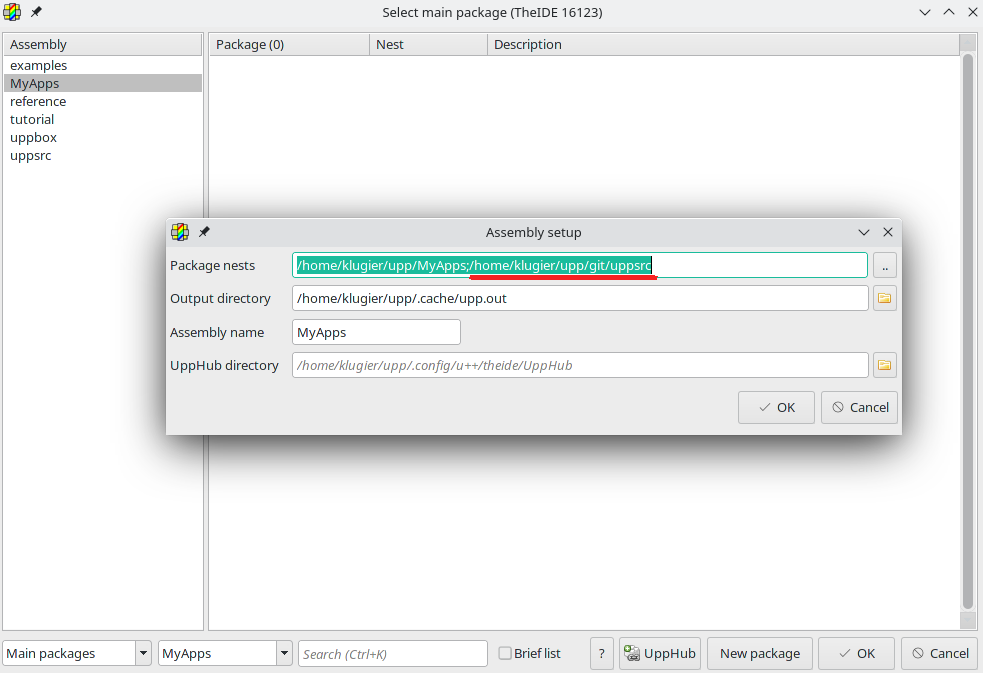This screenshot has height=673, width=983.
Task: Open the MyApps assembly dropdown
Action: pyautogui.click(x=284, y=653)
